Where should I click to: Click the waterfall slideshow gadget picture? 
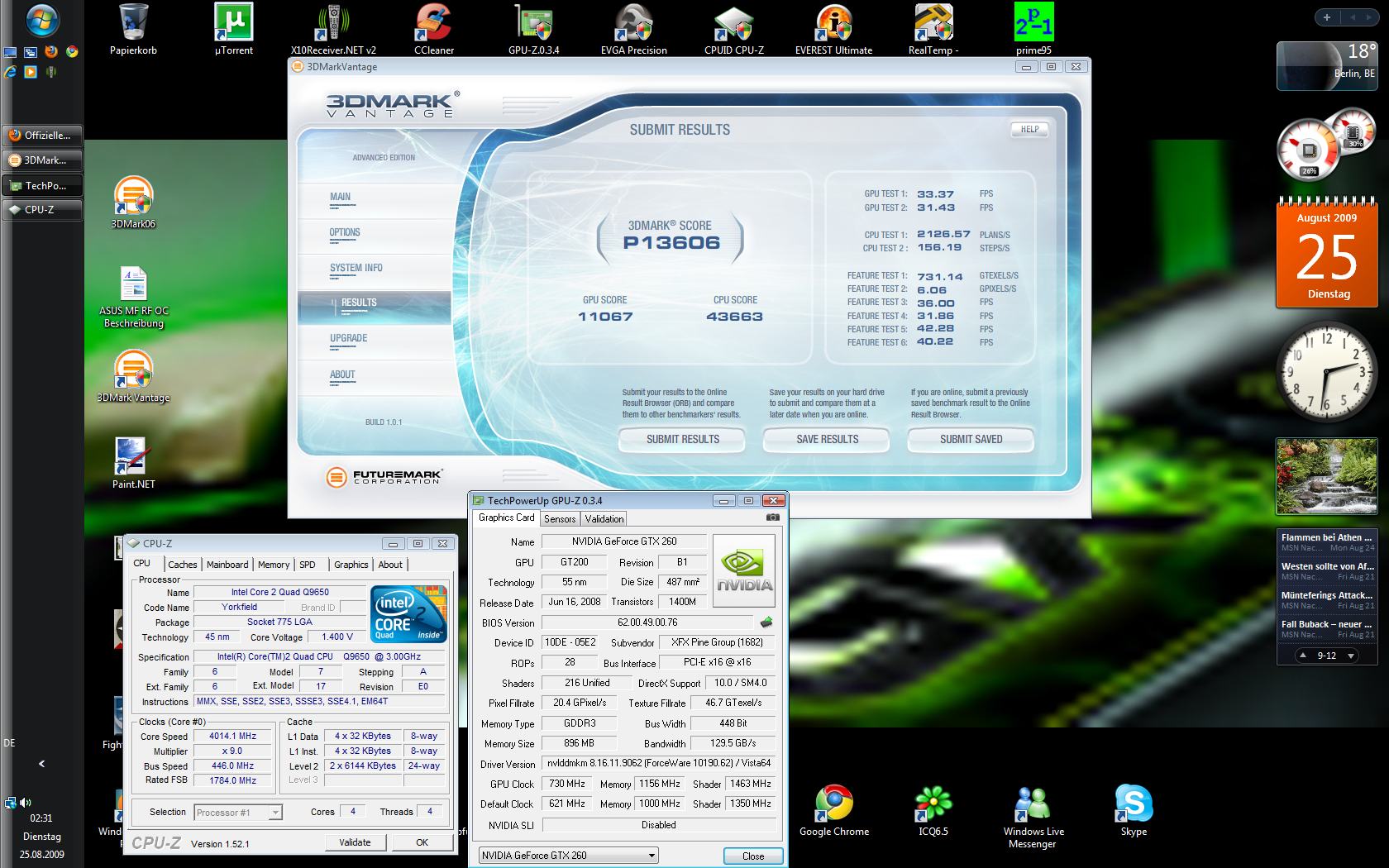[1326, 476]
